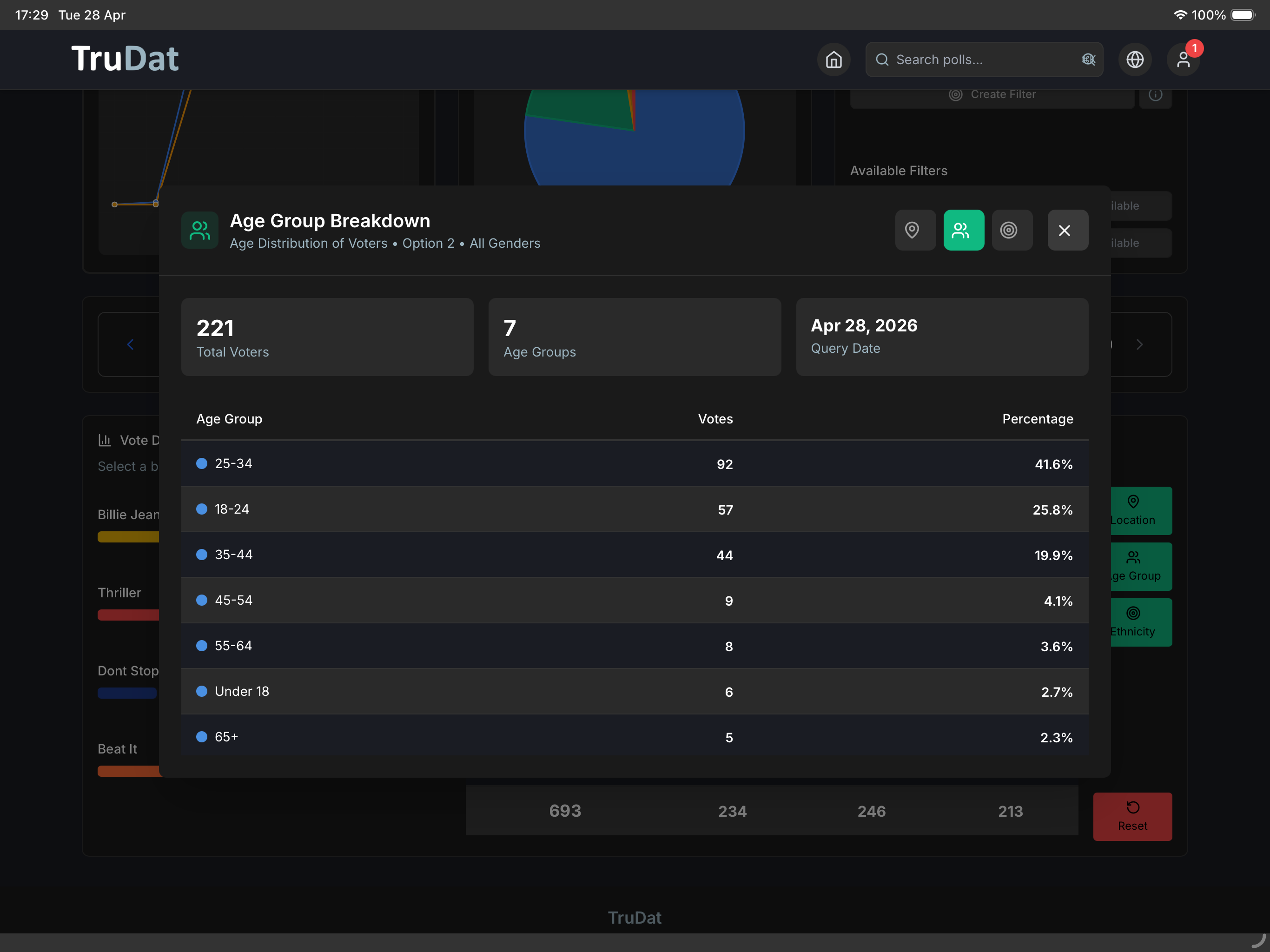Go to previous item with left chevron
The image size is (1270, 952).
click(x=130, y=344)
